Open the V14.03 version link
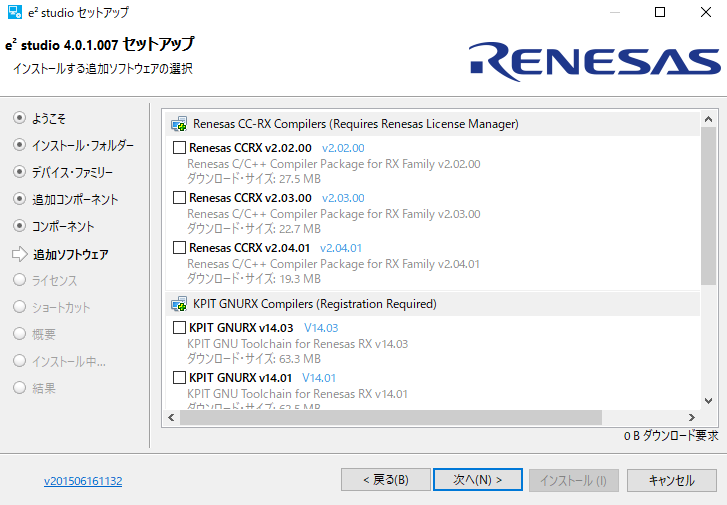 pos(321,328)
